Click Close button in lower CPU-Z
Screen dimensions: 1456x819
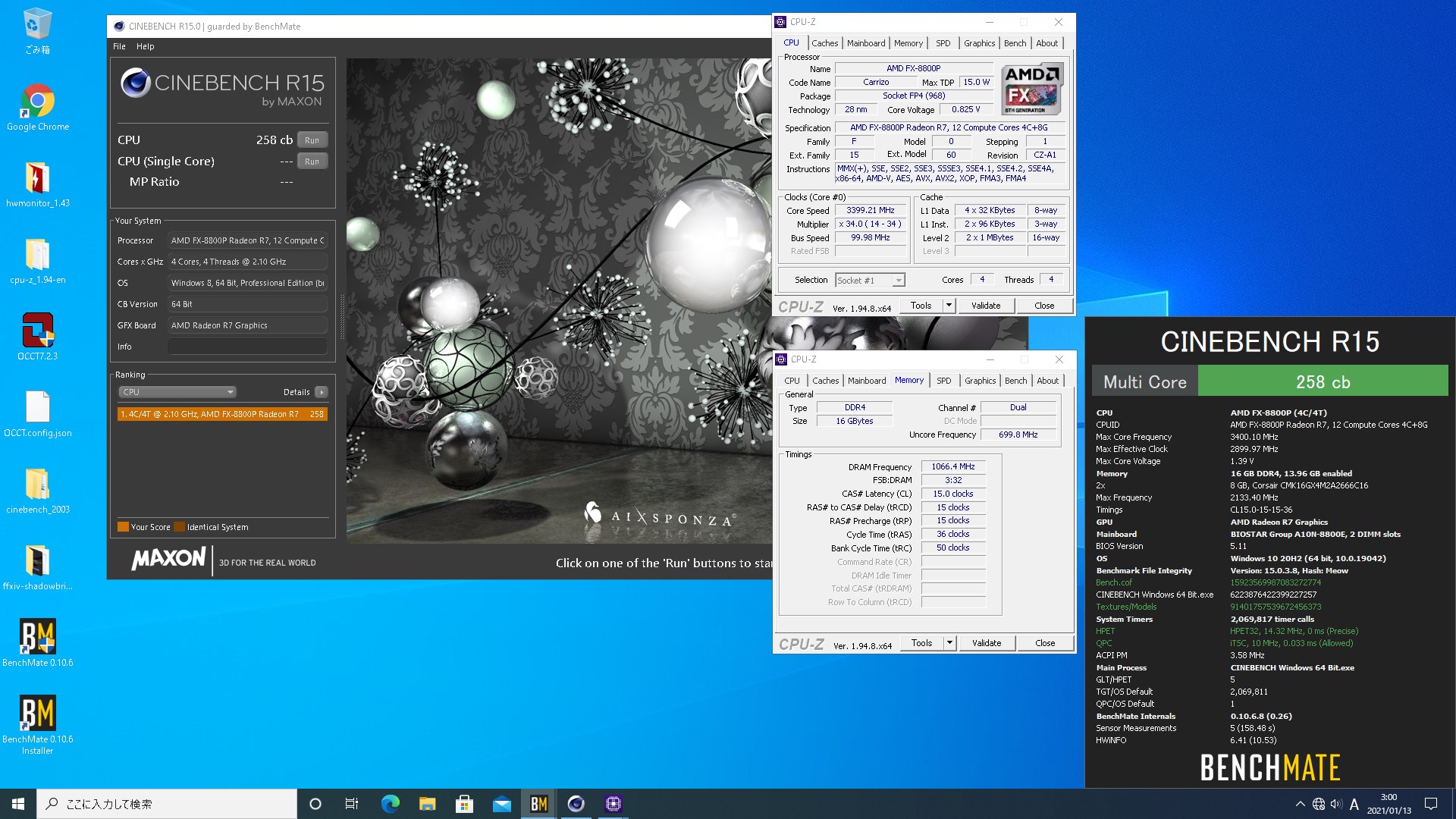[1045, 643]
